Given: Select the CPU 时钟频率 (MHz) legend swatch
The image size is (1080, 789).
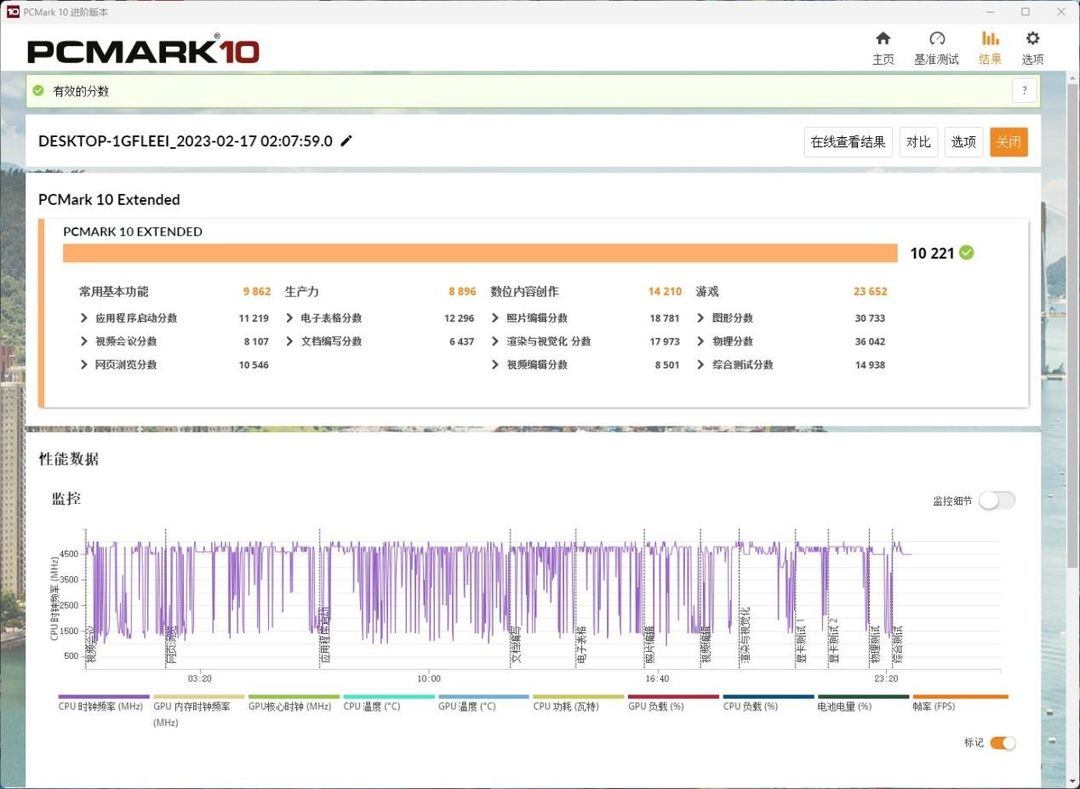Looking at the screenshot, I should pos(103,697).
